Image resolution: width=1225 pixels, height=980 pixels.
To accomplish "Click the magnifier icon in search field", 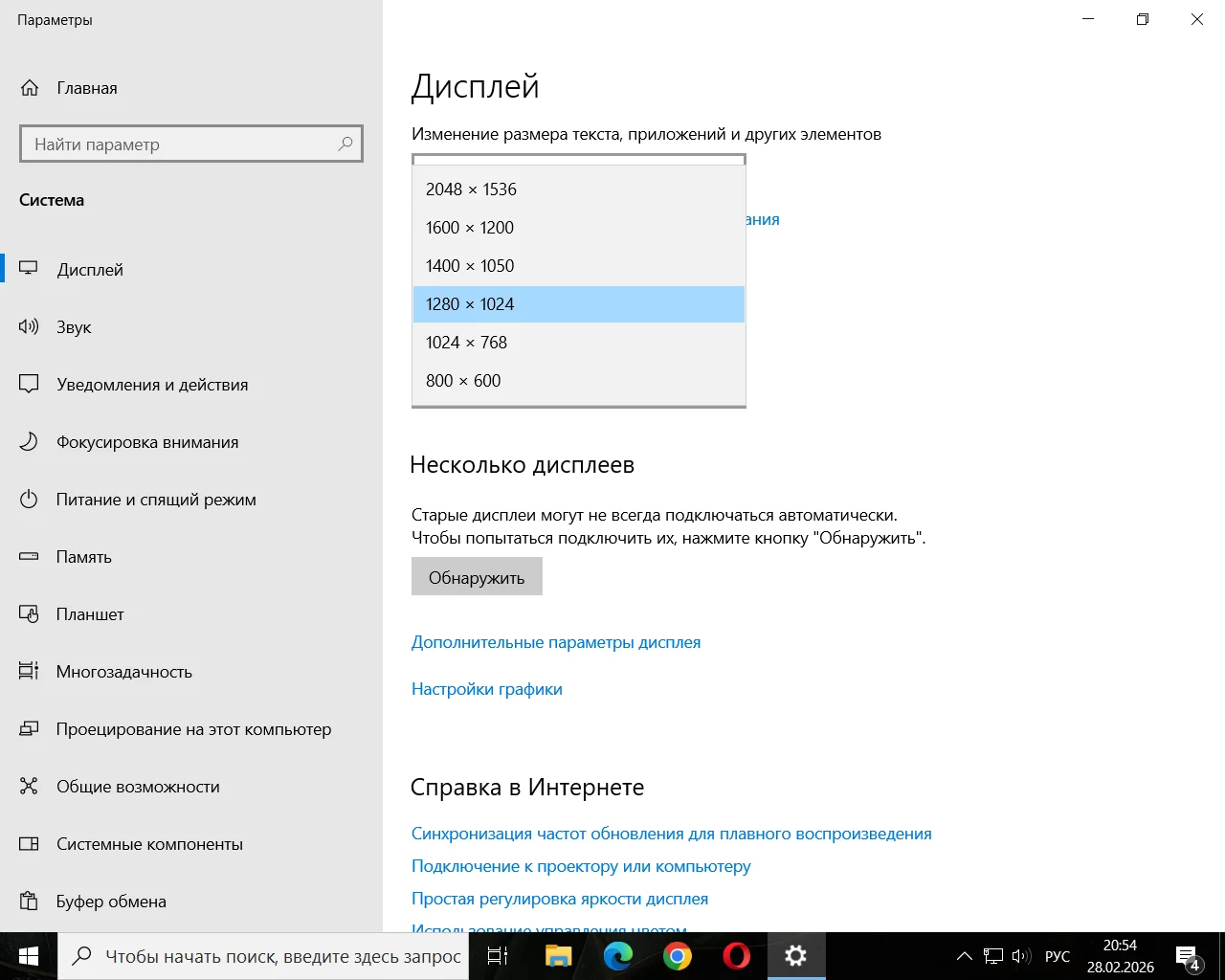I will click(345, 144).
